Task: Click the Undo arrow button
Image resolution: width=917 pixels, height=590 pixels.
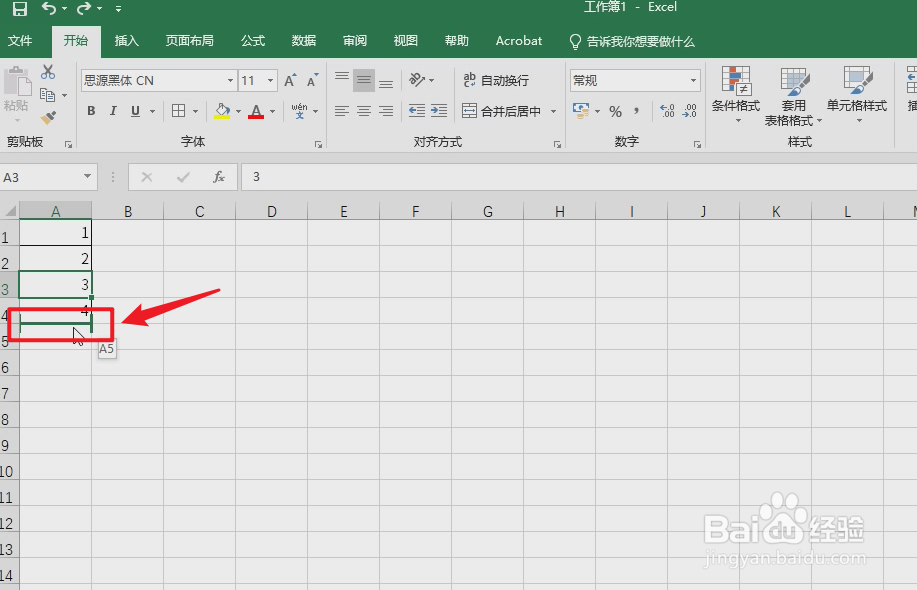Action: (48, 7)
